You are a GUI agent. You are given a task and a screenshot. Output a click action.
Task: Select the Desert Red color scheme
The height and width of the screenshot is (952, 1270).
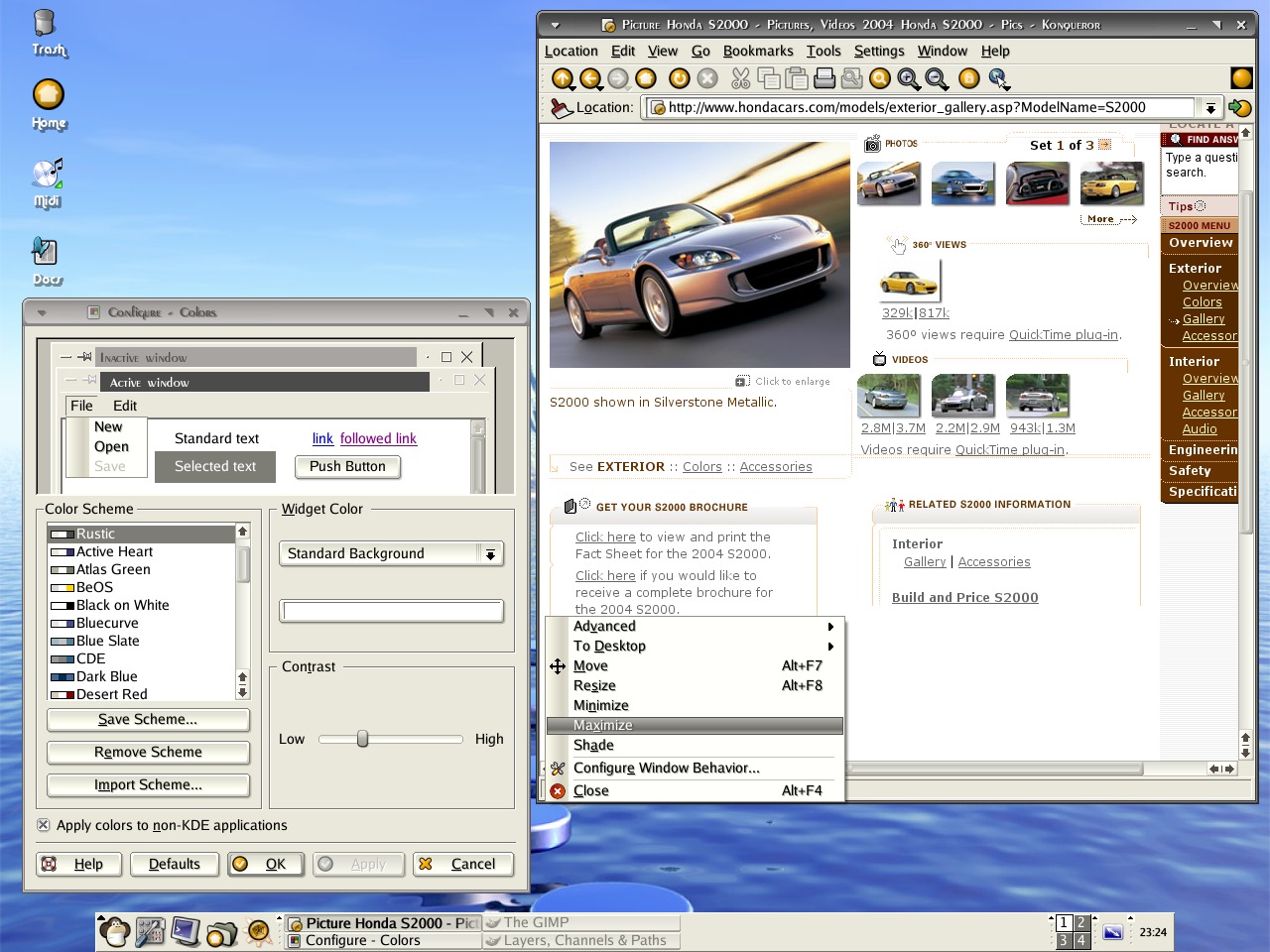tap(142, 694)
